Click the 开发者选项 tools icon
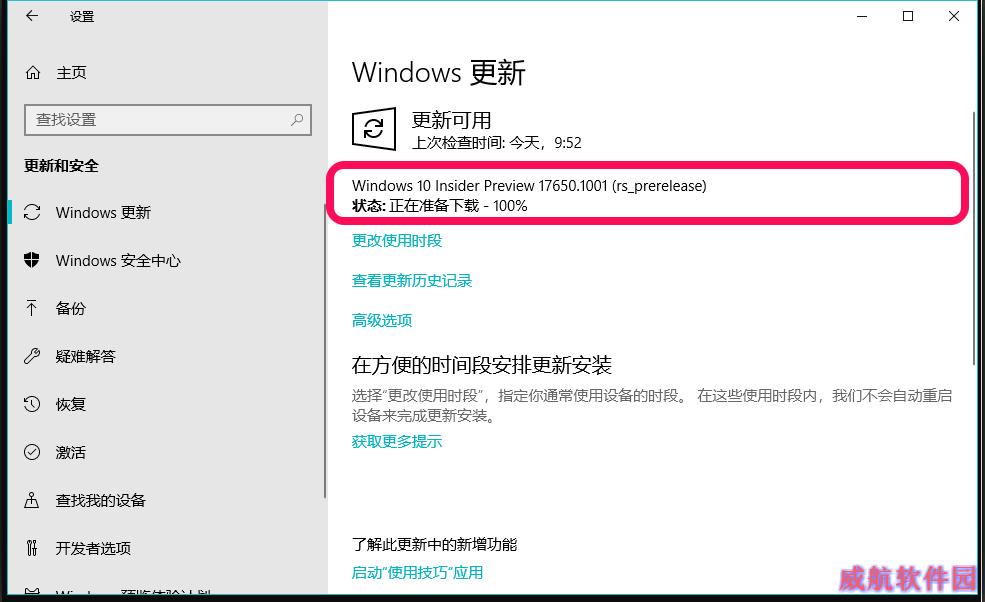 point(31,548)
